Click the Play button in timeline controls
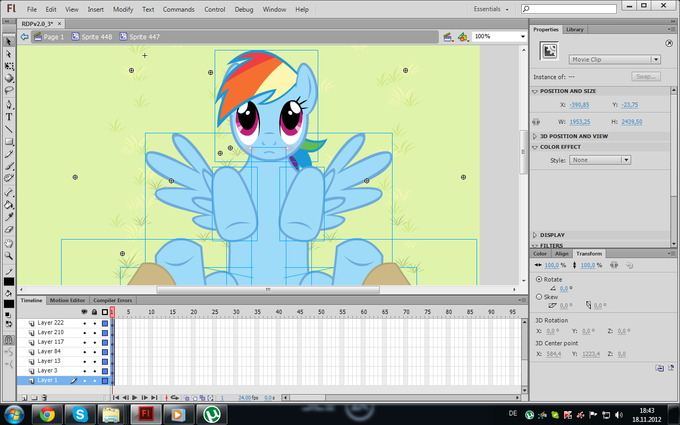680x425 pixels. pyautogui.click(x=134, y=397)
